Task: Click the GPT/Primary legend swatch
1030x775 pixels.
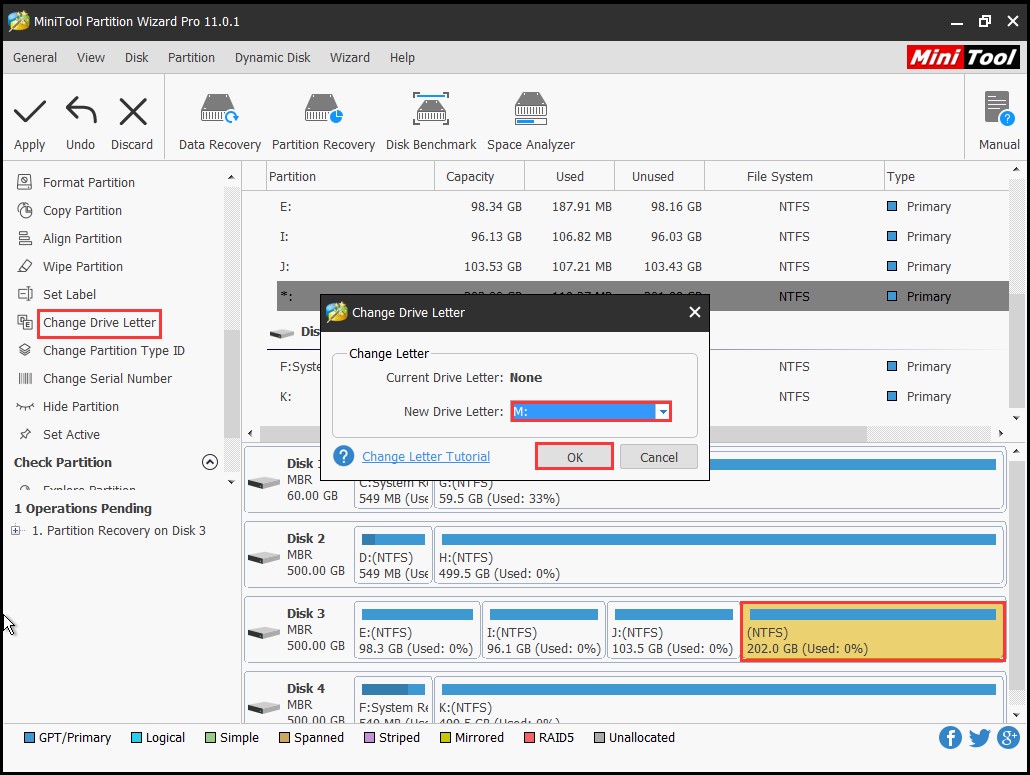Action: pyautogui.click(x=29, y=738)
